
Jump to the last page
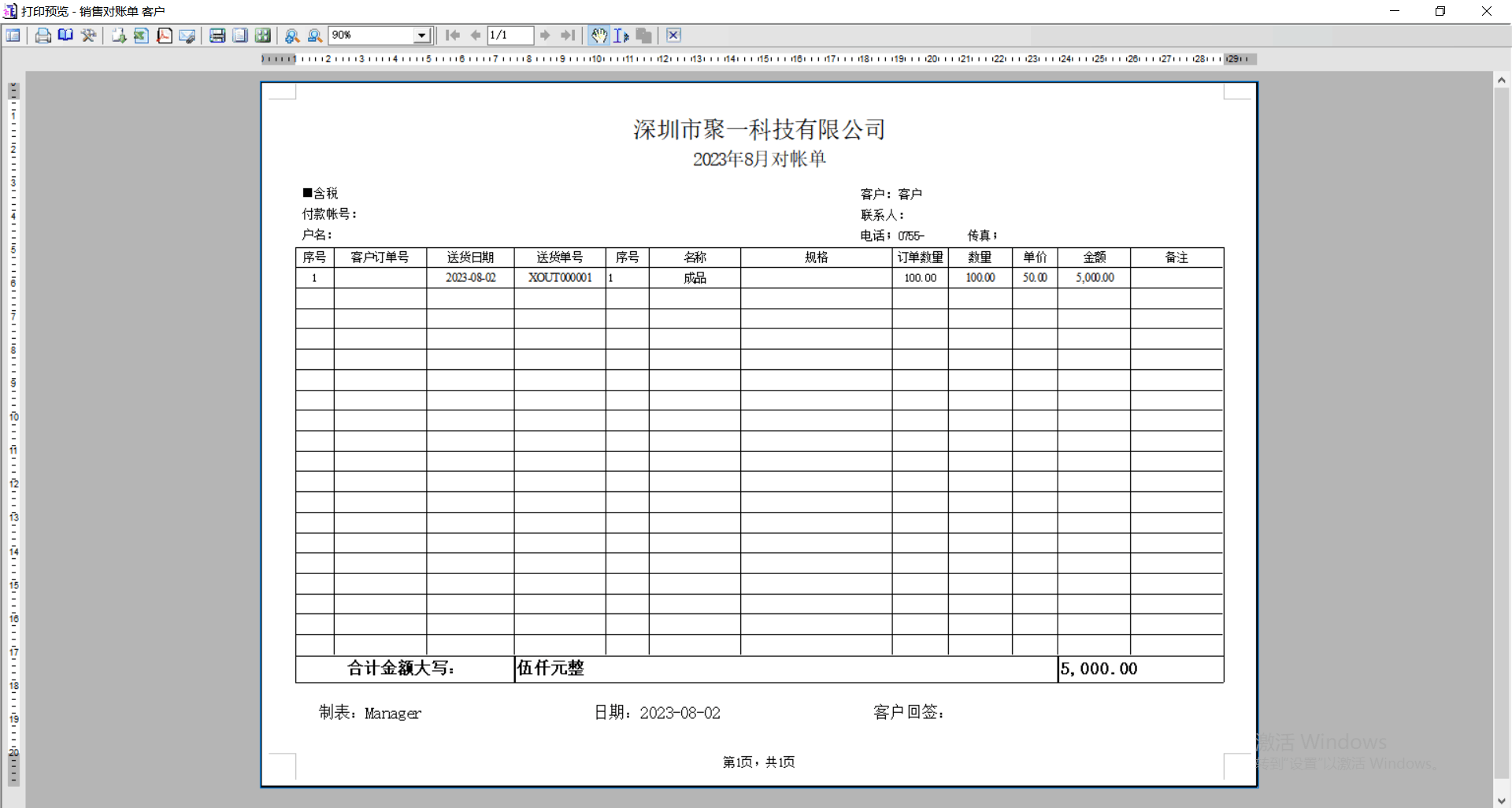(x=568, y=35)
